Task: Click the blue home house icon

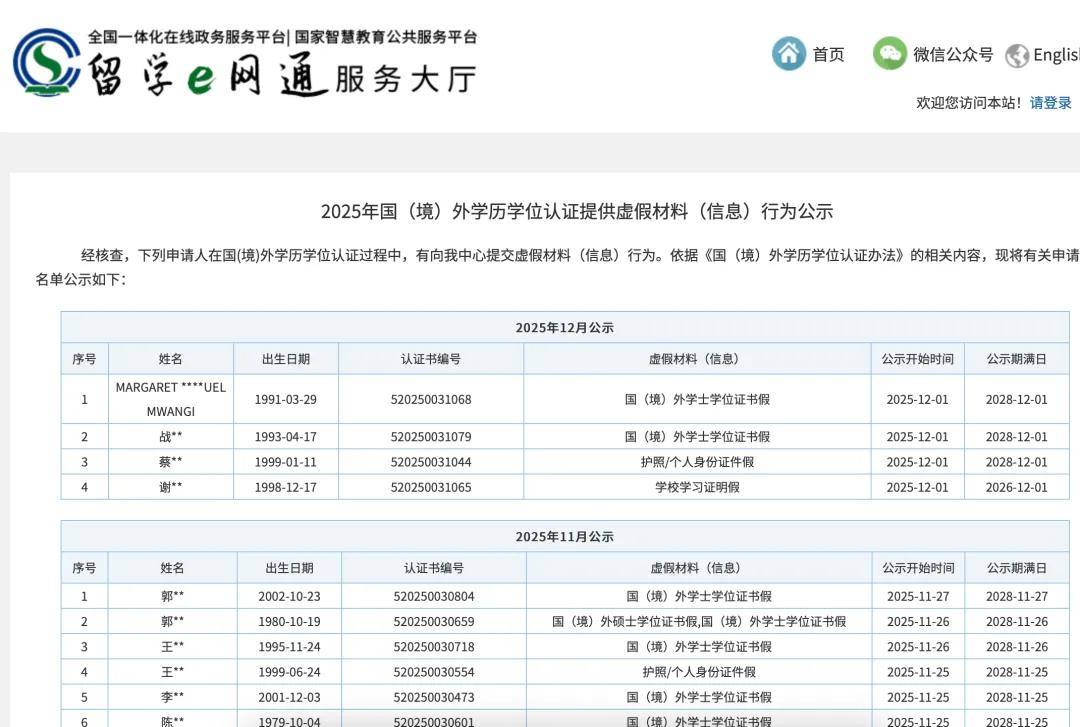Action: tap(788, 54)
